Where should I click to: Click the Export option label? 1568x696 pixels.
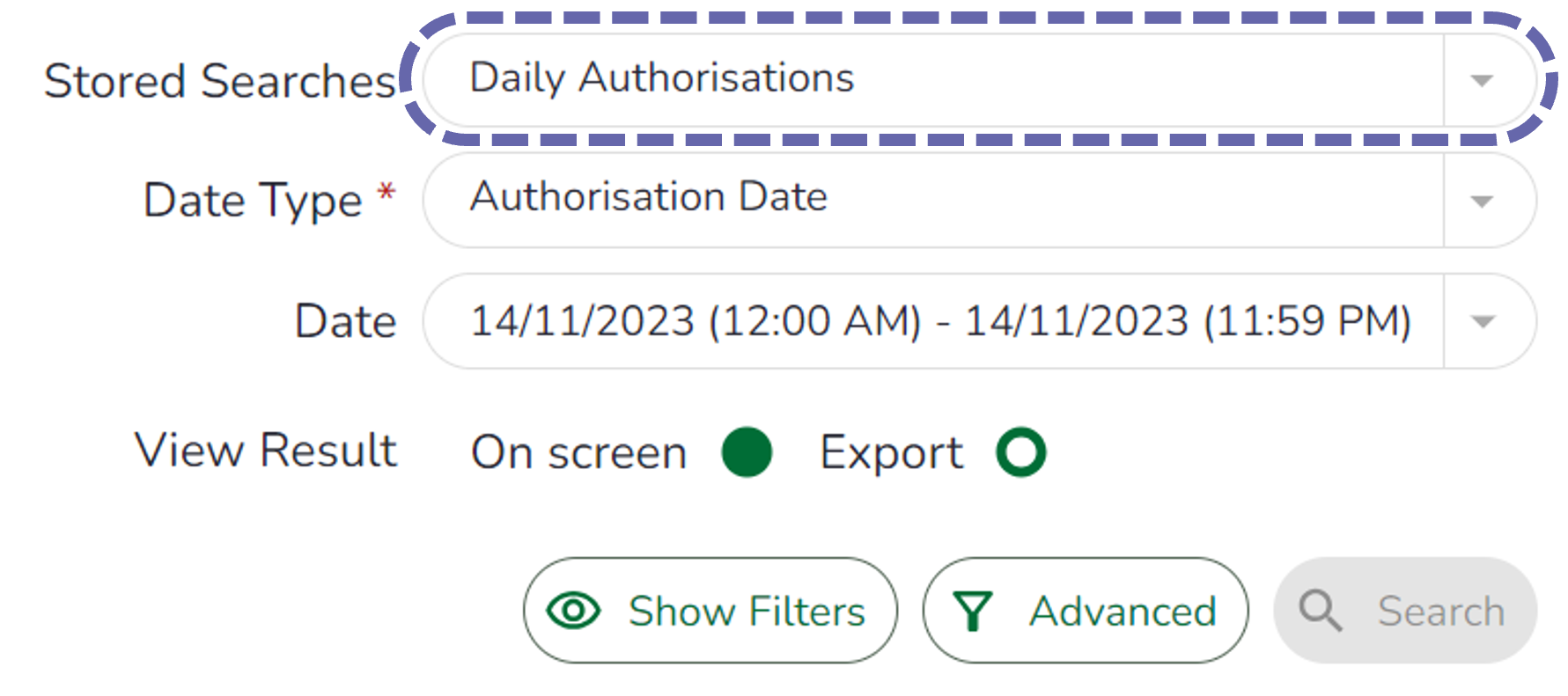891,454
